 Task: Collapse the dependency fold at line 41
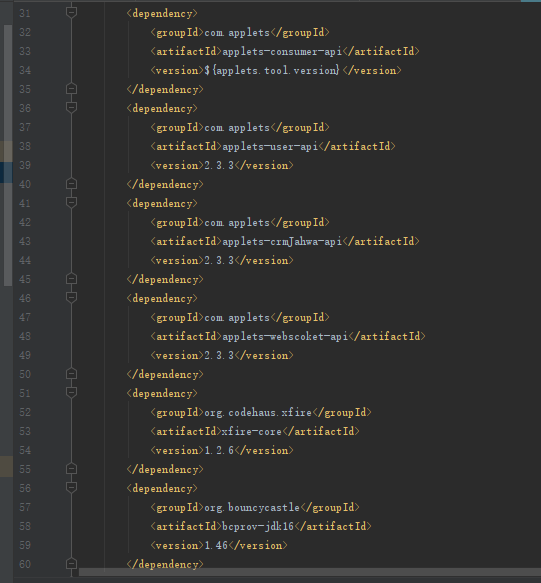click(71, 202)
